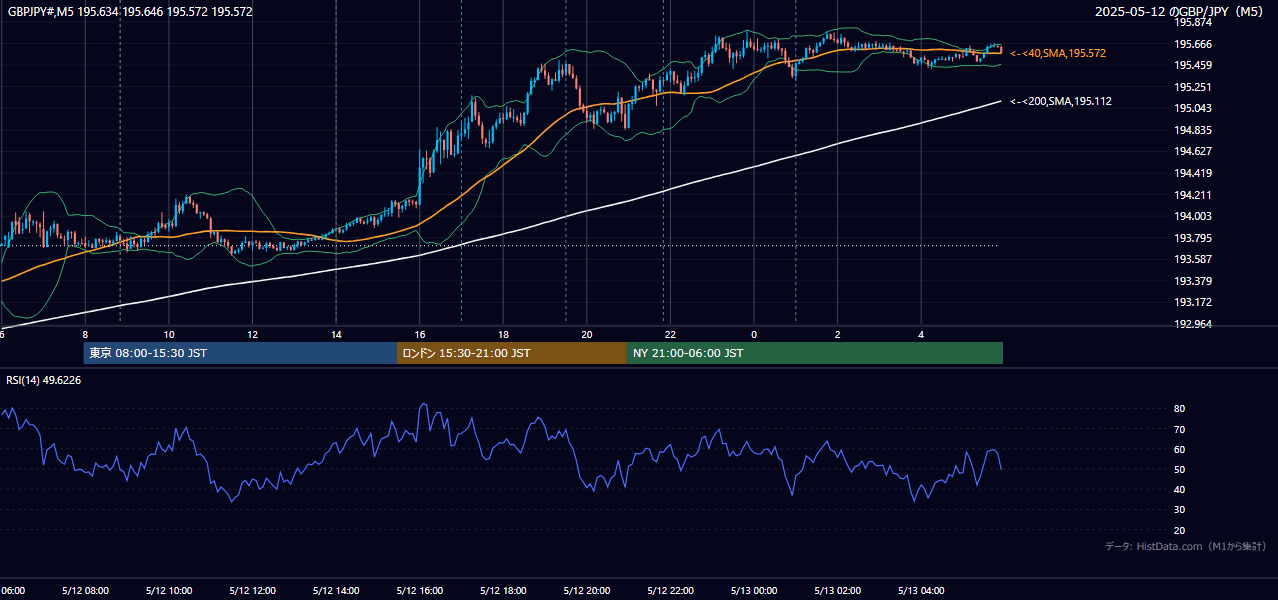Image resolution: width=1278 pixels, height=600 pixels.
Task: Click hour label 12 below price chart
Action: [x=253, y=335]
